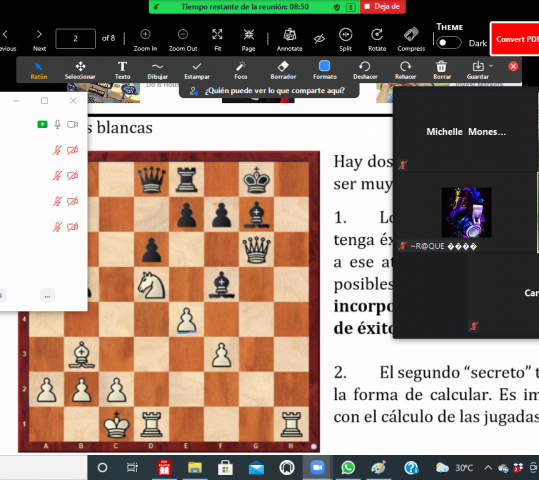Save annotations with Guardar
This screenshot has height=480, width=539.
pyautogui.click(x=477, y=70)
